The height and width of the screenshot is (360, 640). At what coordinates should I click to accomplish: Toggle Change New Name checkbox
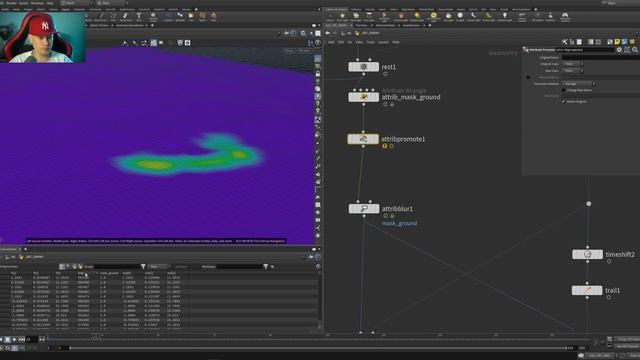(x=564, y=90)
